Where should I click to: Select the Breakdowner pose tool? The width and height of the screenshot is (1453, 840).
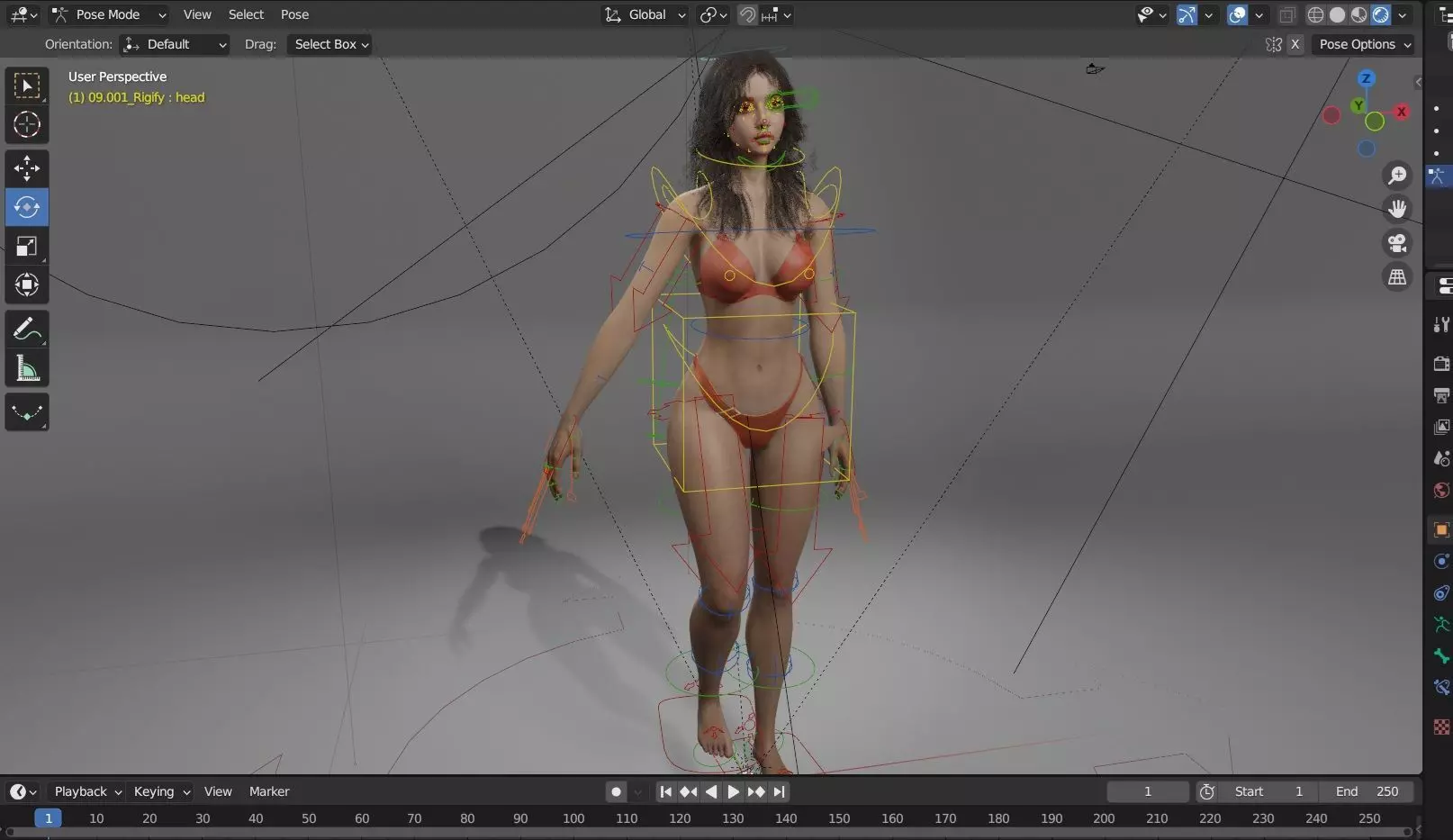pyautogui.click(x=27, y=412)
